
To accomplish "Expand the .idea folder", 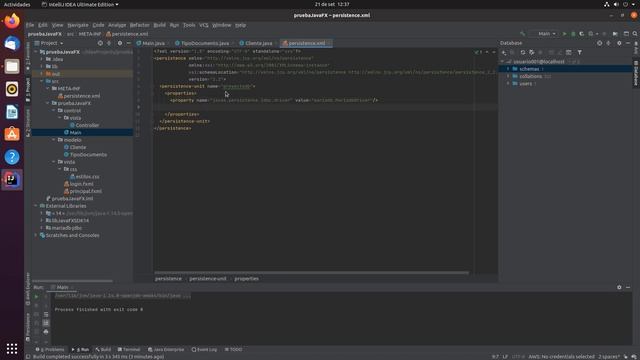I will [42, 59].
